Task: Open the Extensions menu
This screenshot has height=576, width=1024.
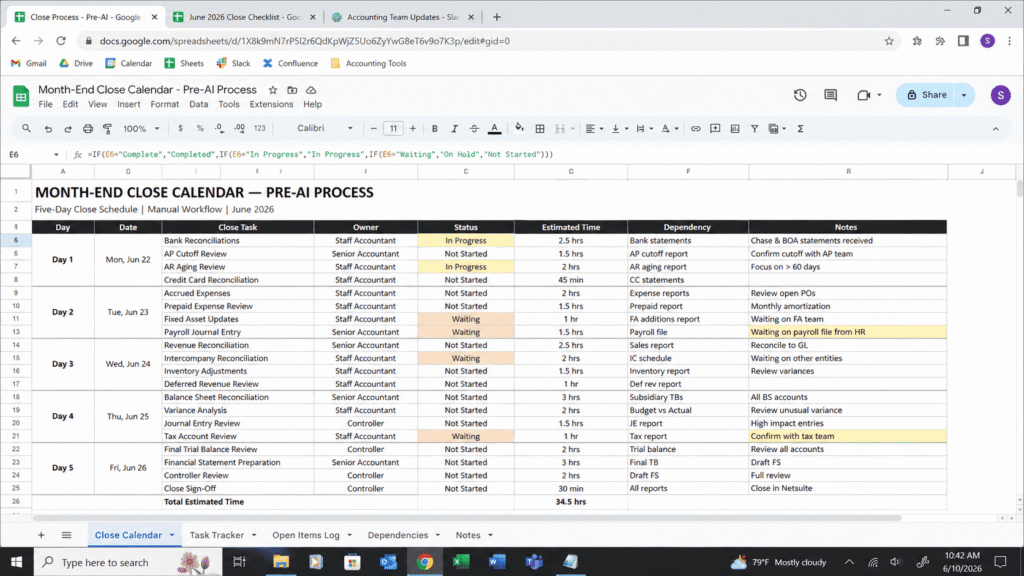Action: pos(271,104)
